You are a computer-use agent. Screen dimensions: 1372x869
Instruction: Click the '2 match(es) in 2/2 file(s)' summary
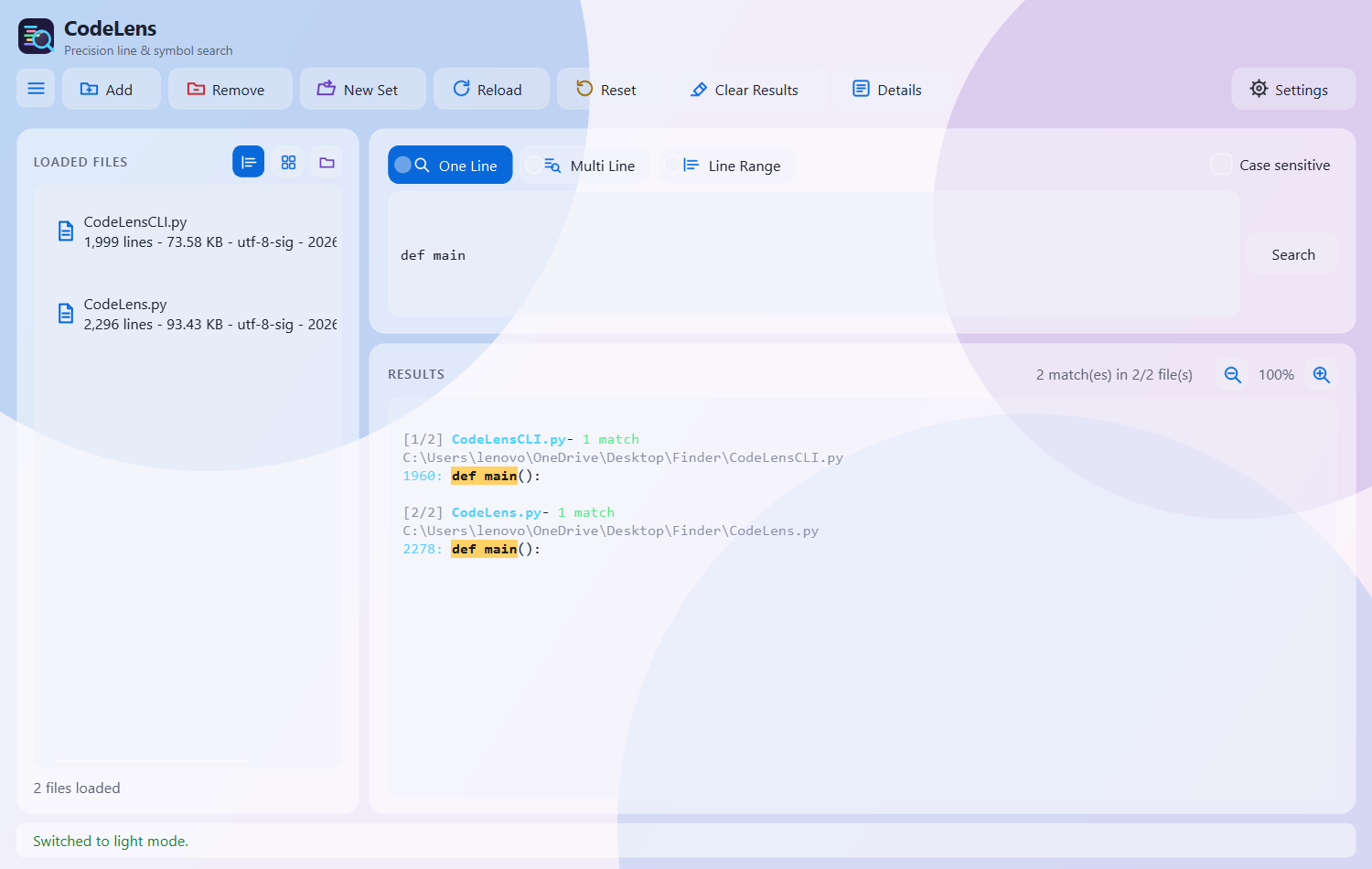[1114, 374]
